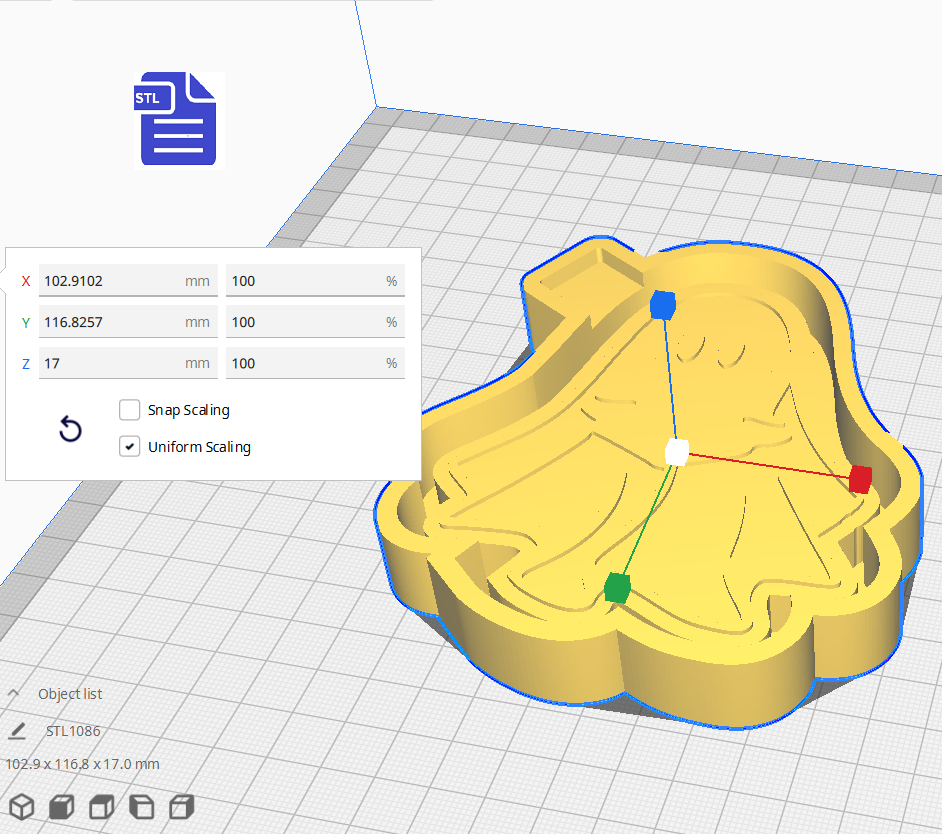
Task: Reset scaling with the circular arrow icon
Action: (70, 428)
